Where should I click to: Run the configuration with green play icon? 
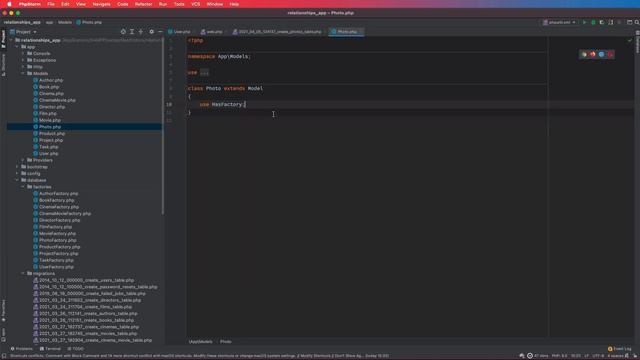click(x=584, y=22)
